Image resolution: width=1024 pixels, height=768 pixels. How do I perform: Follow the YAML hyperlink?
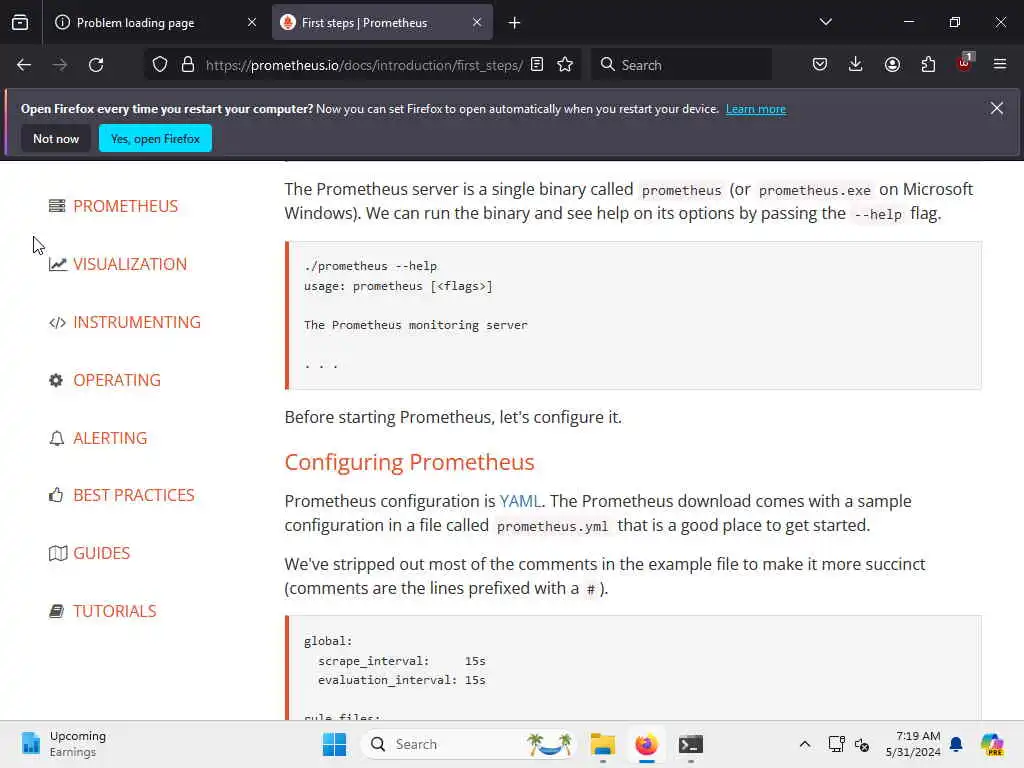point(520,502)
